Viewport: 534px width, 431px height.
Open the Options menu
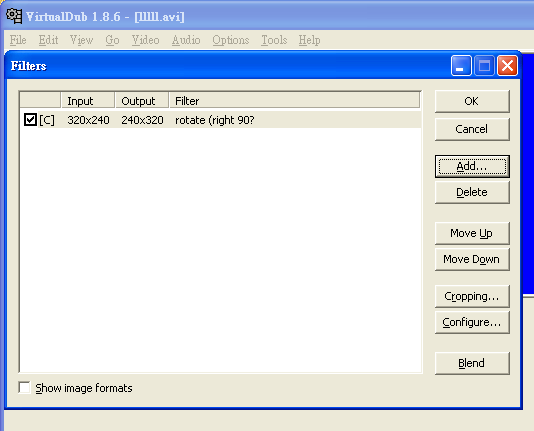click(231, 40)
